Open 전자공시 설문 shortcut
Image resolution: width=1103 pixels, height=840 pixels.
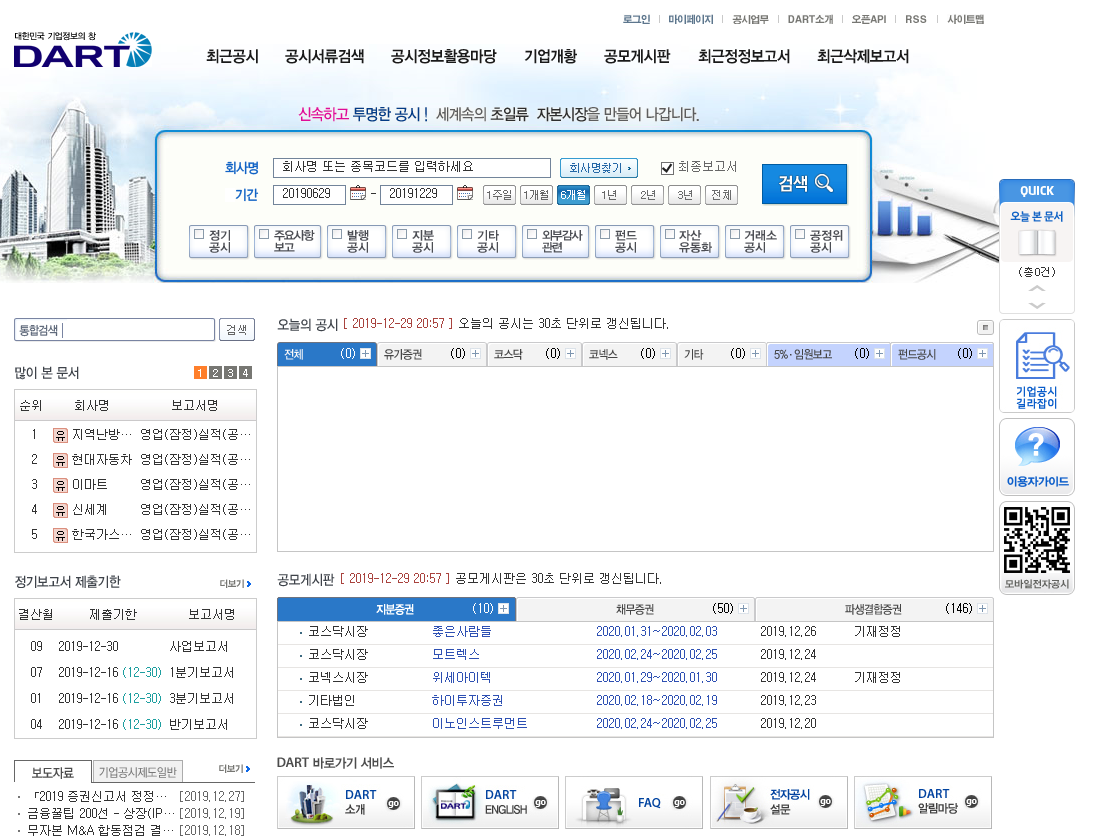point(779,803)
